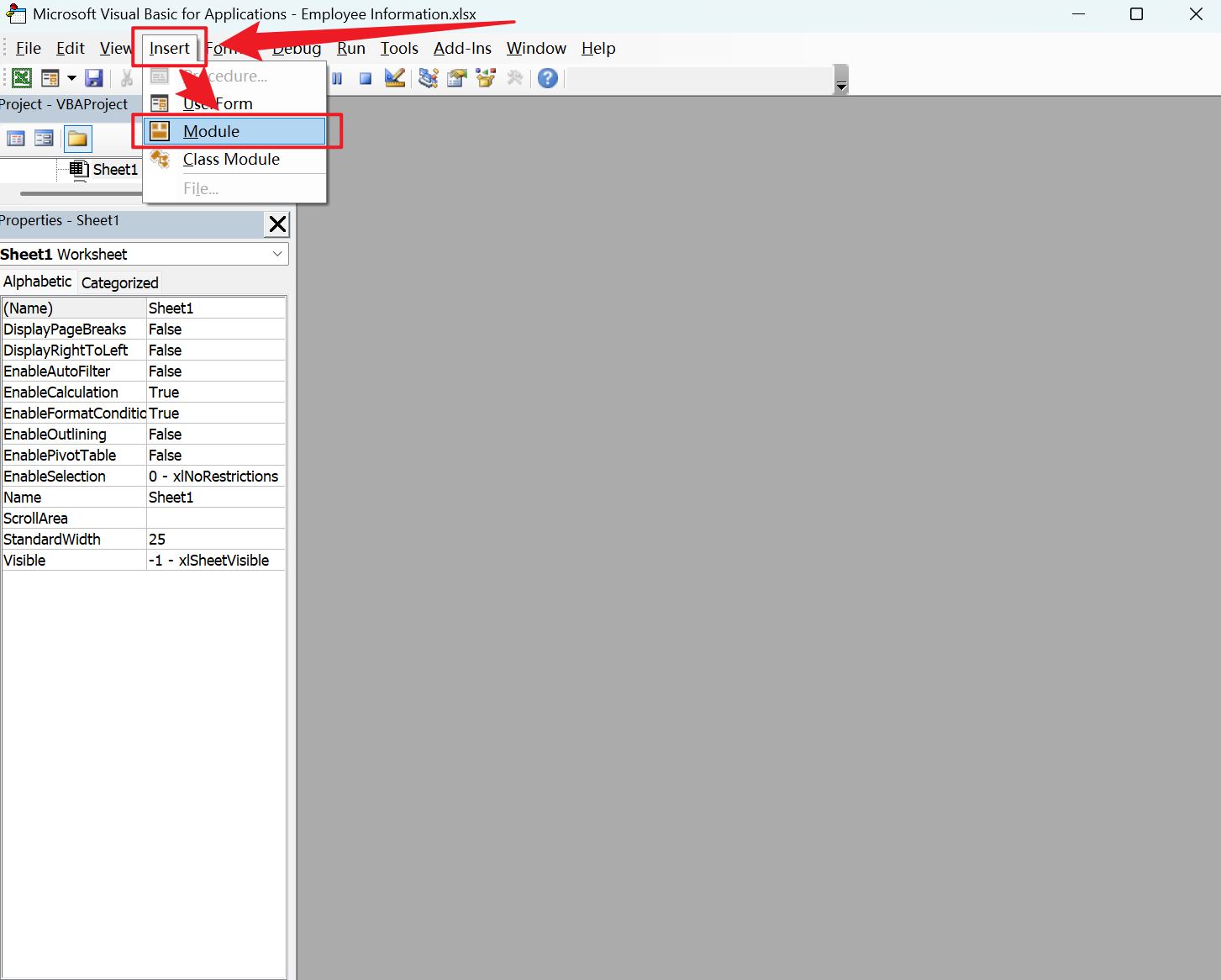Switch to the Alphabetic properties tab
1221x980 pixels.
(x=37, y=282)
